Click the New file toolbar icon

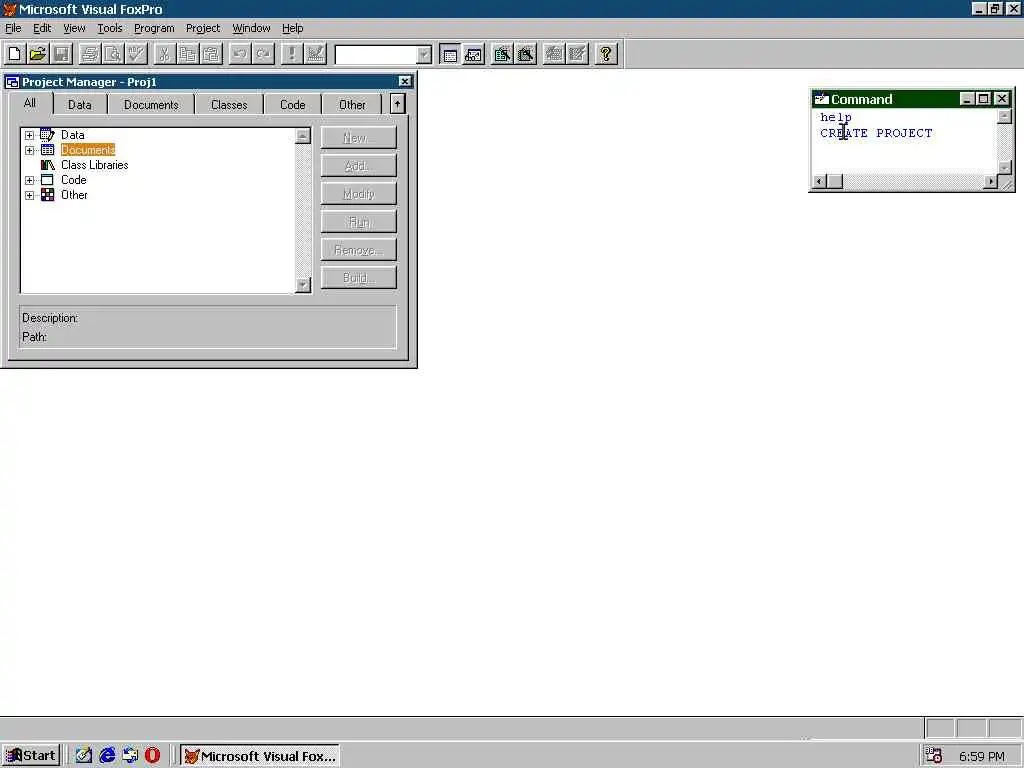(x=14, y=54)
